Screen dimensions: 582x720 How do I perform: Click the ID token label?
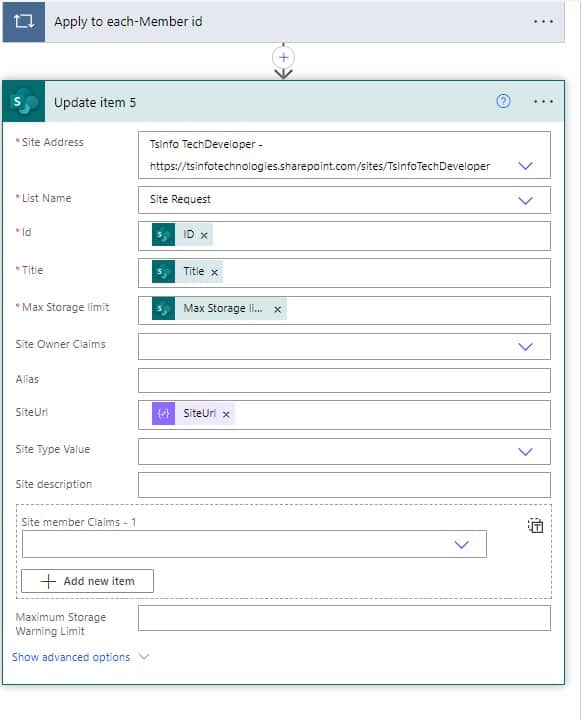point(189,235)
